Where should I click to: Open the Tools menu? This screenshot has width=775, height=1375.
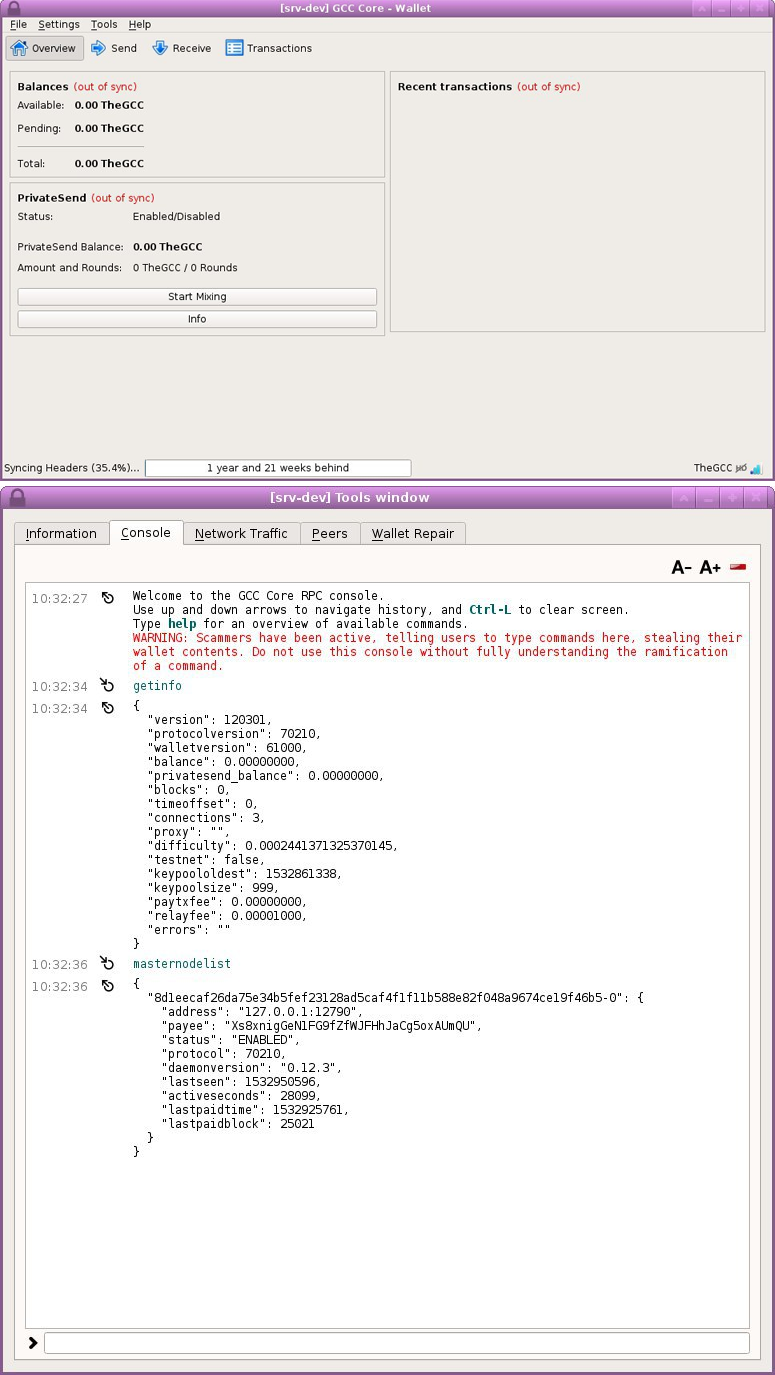pos(104,24)
